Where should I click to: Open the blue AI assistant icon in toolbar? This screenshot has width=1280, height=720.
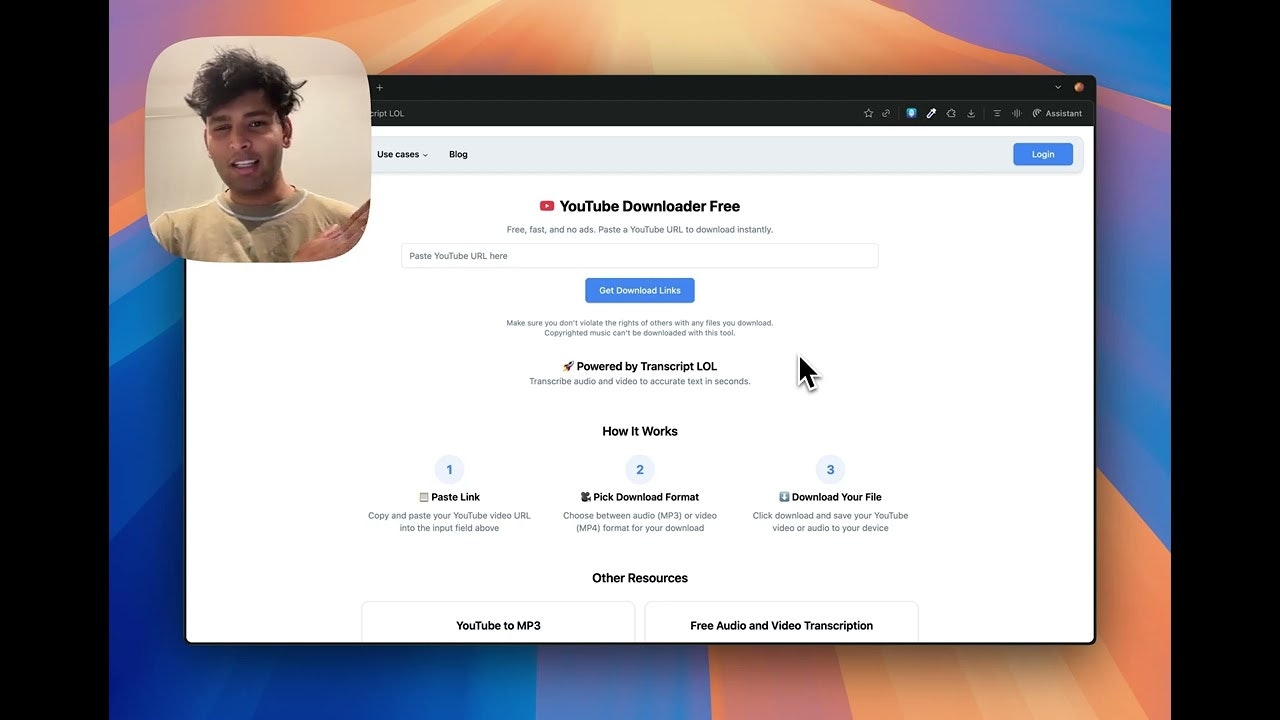(911, 113)
